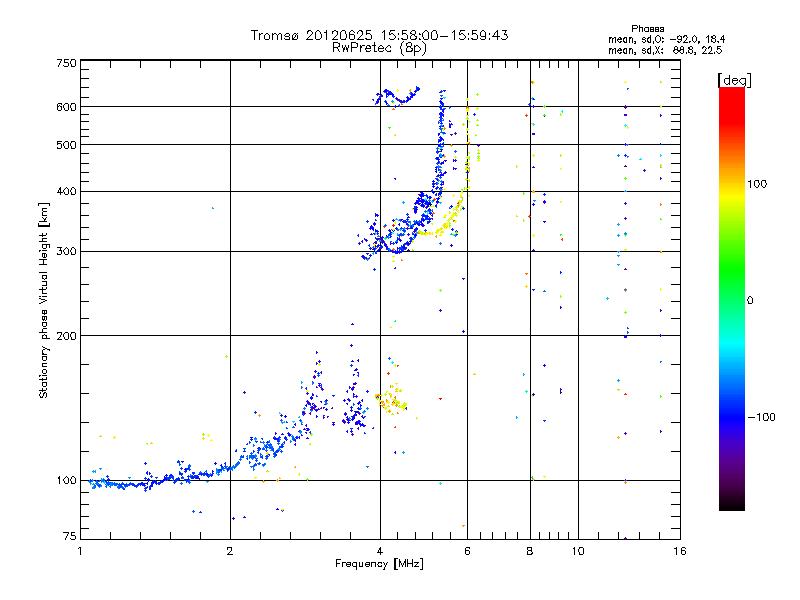Image resolution: width=800 pixels, height=600 pixels.
Task: Click the x-axis label '16'
Action: coord(680,551)
